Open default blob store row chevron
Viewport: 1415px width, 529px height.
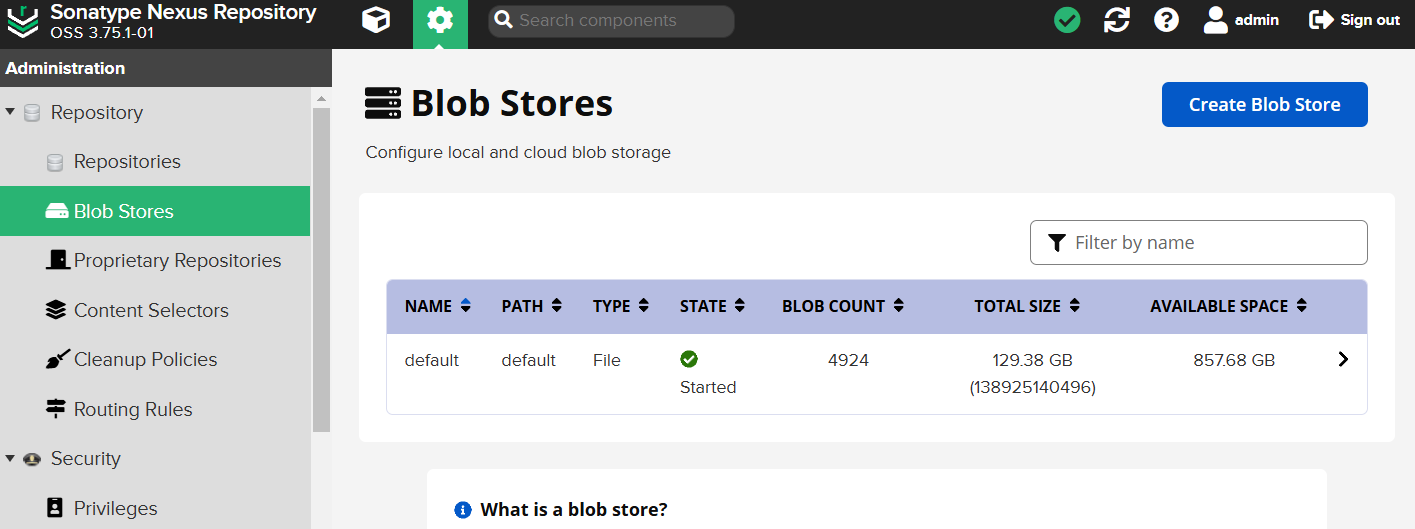point(1343,360)
